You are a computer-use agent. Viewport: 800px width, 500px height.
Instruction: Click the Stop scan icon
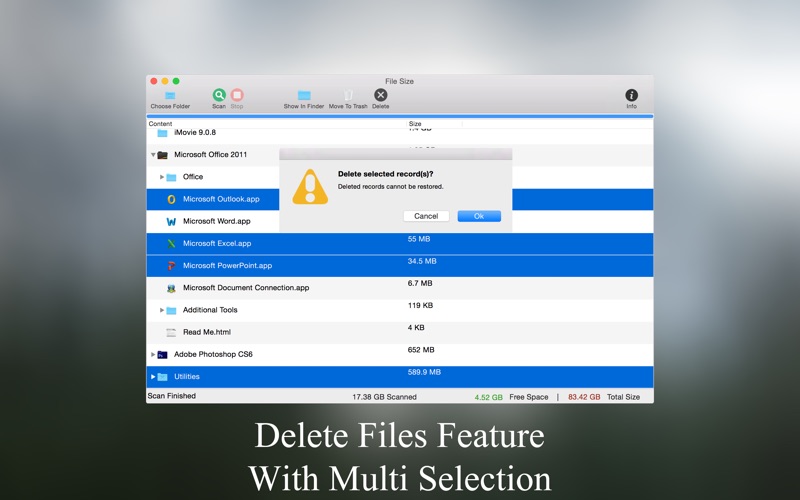click(237, 95)
